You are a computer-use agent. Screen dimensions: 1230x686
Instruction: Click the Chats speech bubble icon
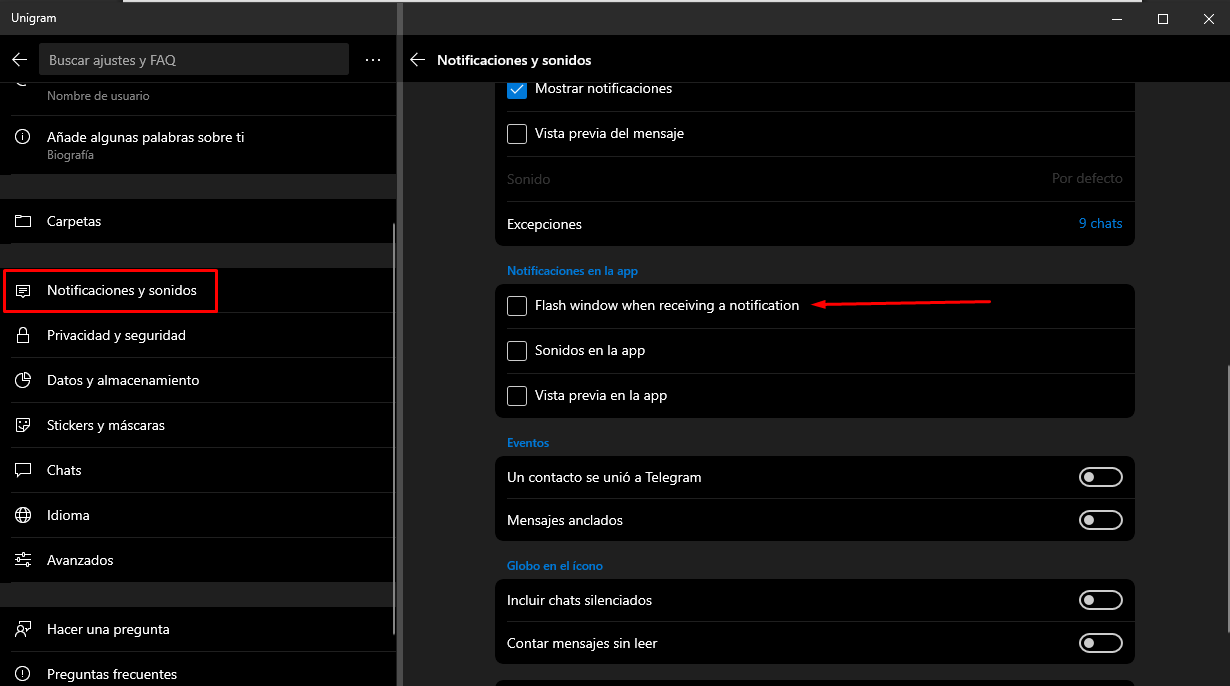[23, 471]
